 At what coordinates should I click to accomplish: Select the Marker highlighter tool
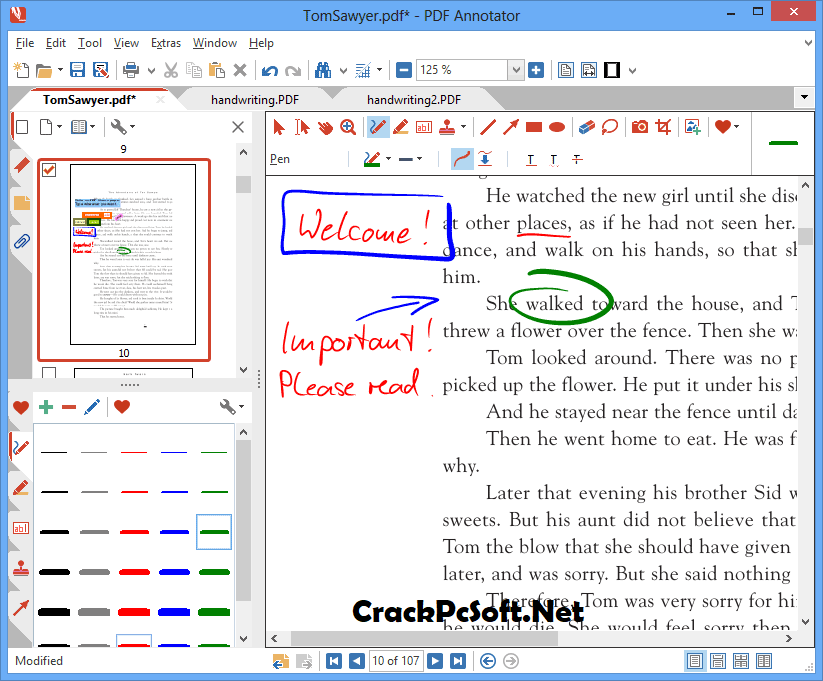tap(400, 127)
